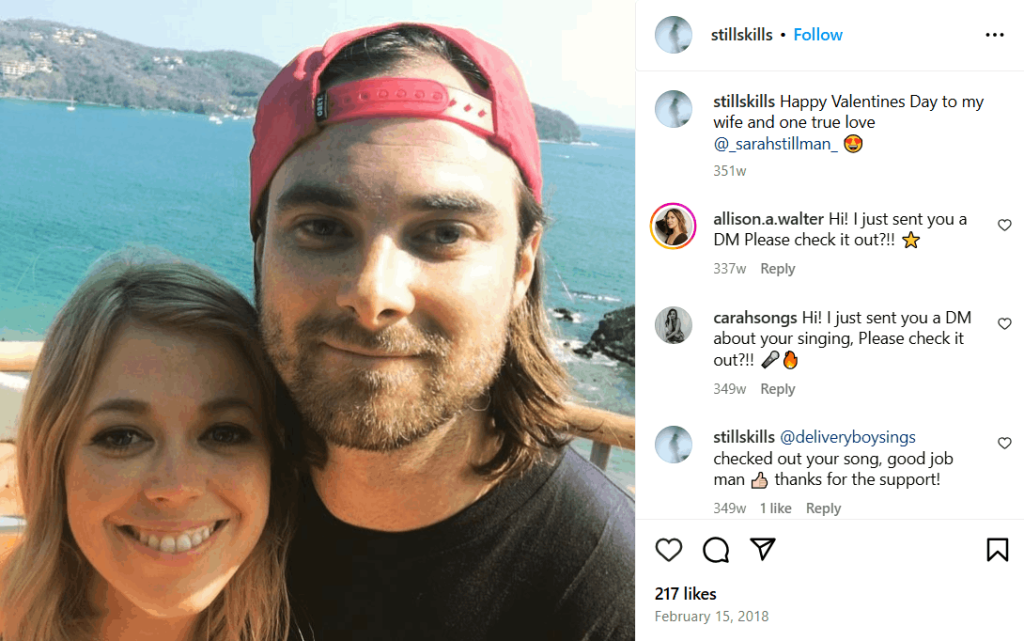
Task: Save the post with the bookmark icon
Action: point(997,550)
